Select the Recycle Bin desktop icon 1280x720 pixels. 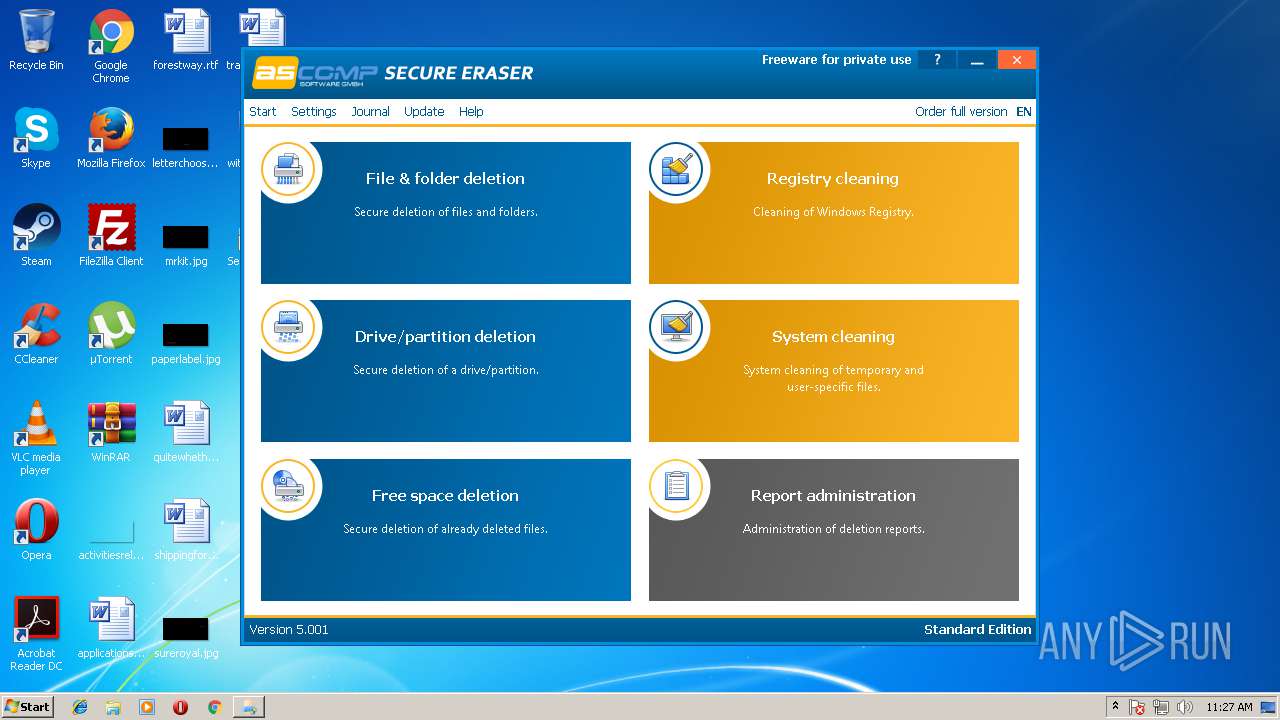coord(36,40)
